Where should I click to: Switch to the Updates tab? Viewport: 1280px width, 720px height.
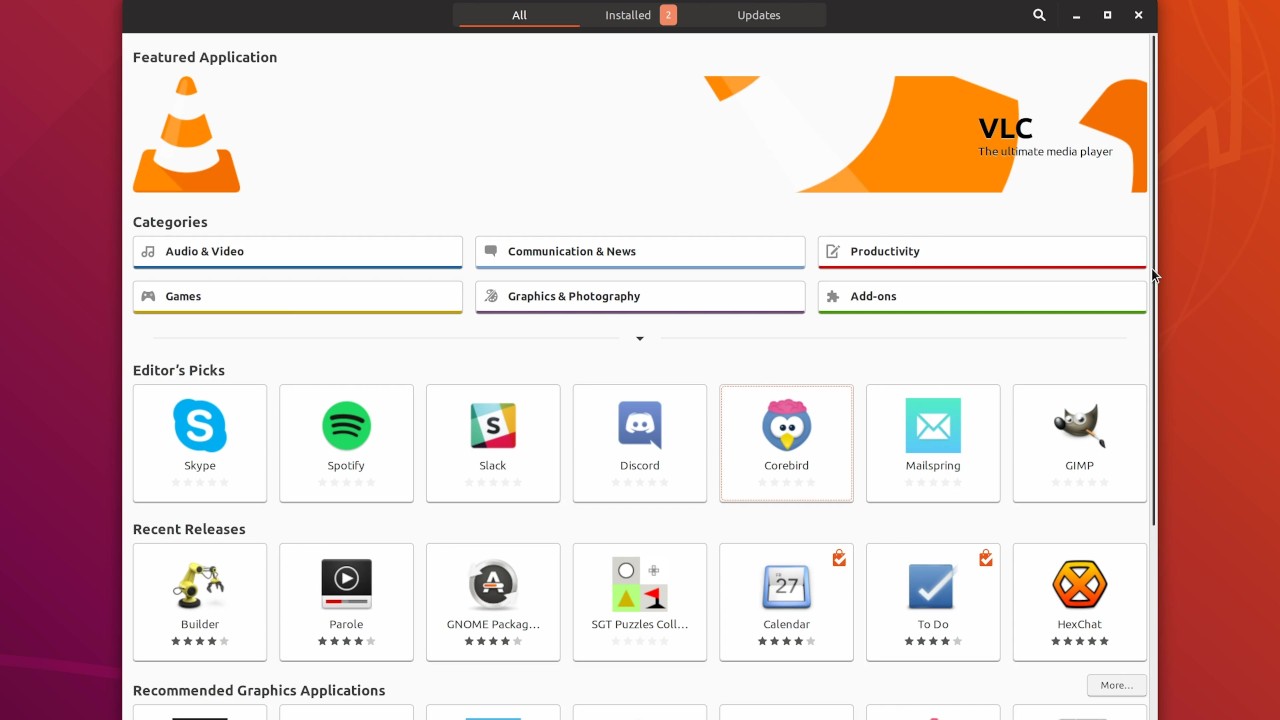[758, 15]
